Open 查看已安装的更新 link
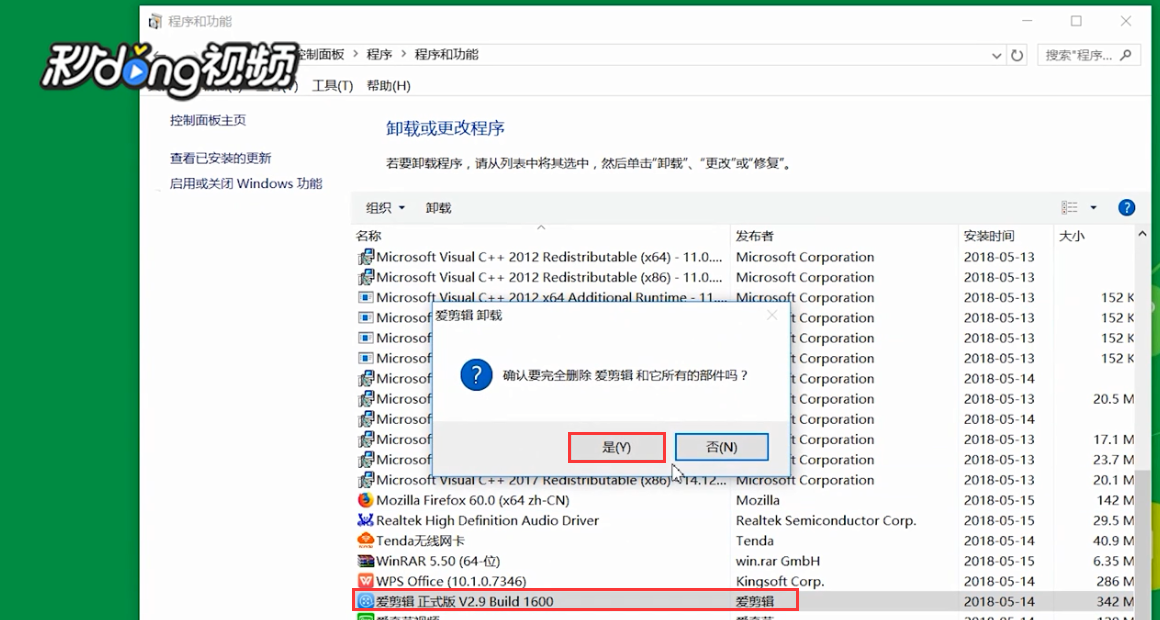 pos(220,158)
